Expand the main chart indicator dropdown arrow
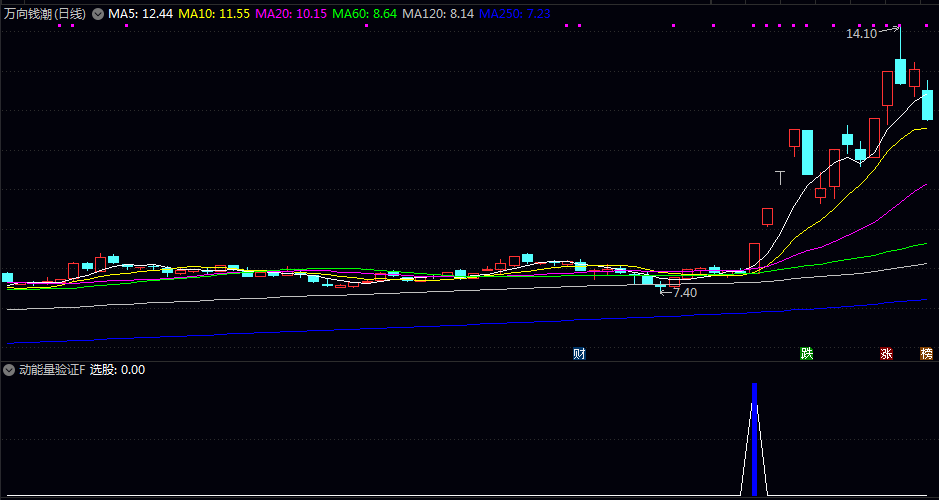The height and width of the screenshot is (500, 939). (x=97, y=15)
